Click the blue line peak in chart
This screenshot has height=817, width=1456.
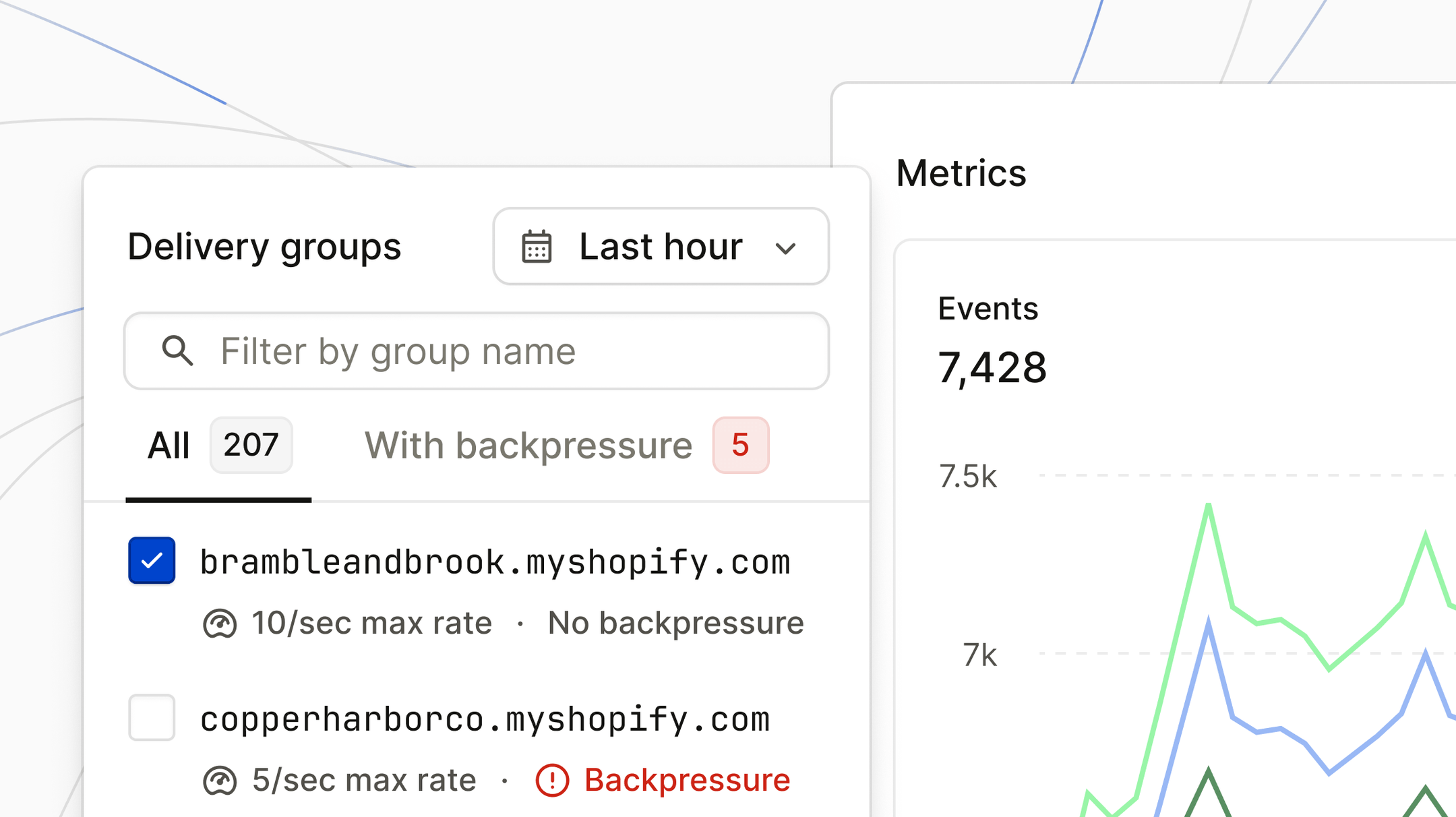pos(1208,622)
